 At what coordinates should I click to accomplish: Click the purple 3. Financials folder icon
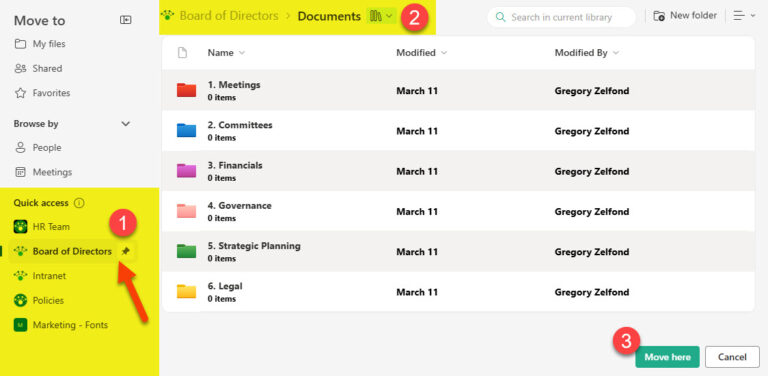point(186,170)
